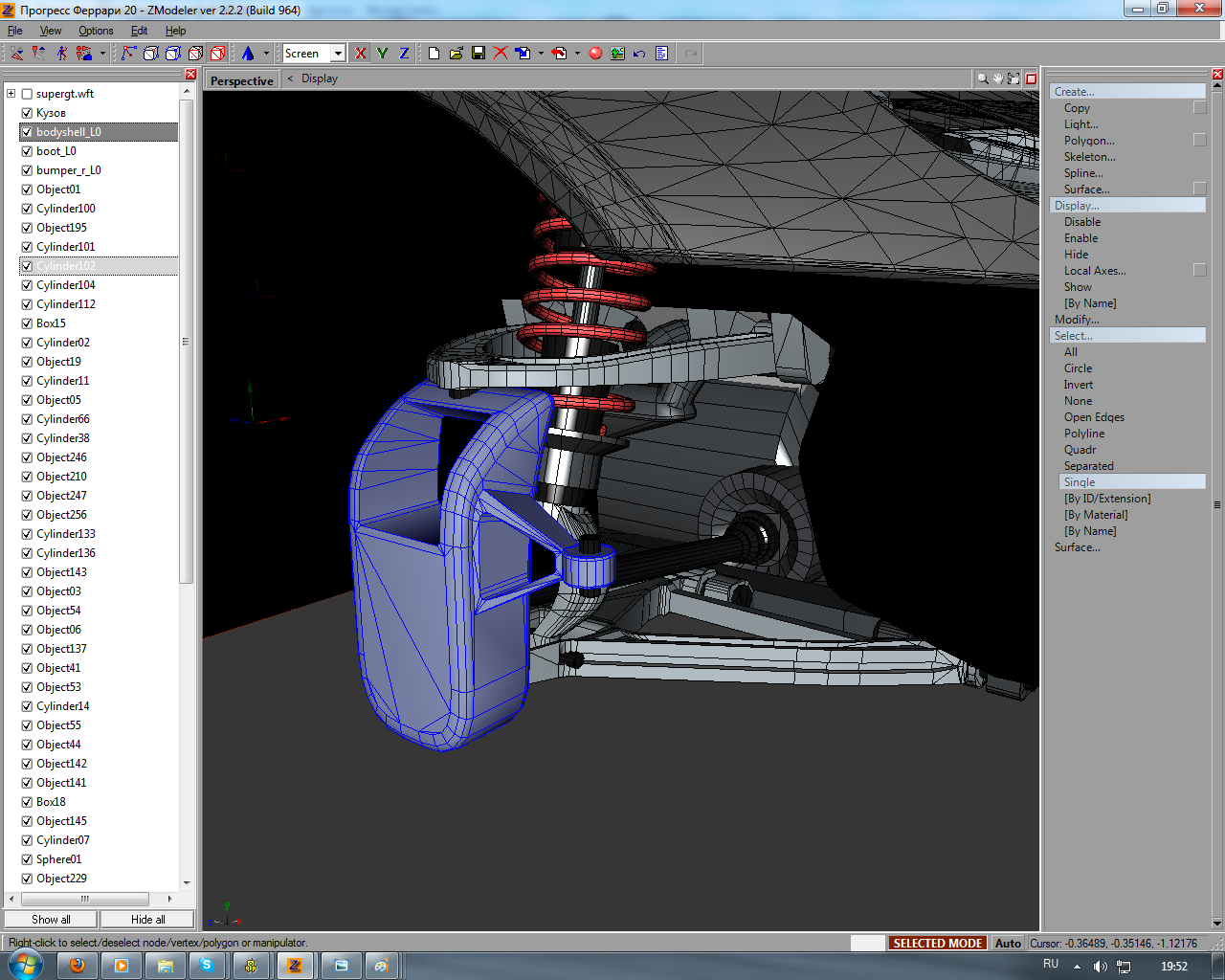Open the Screen axis-space dropdown
The width and height of the screenshot is (1225, 980).
pyautogui.click(x=338, y=54)
